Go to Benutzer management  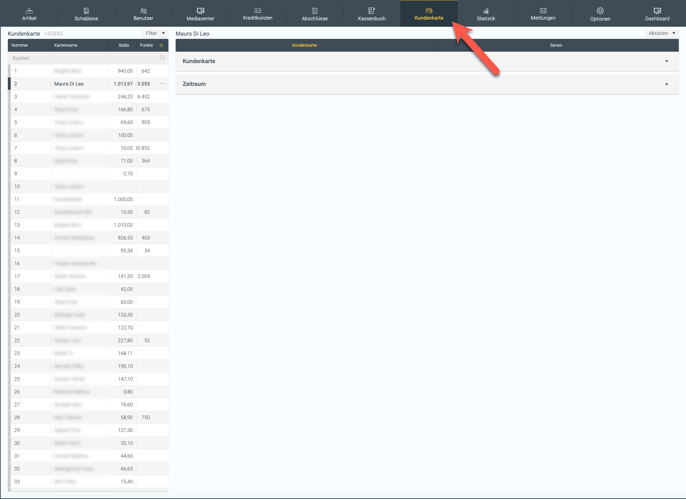[143, 14]
